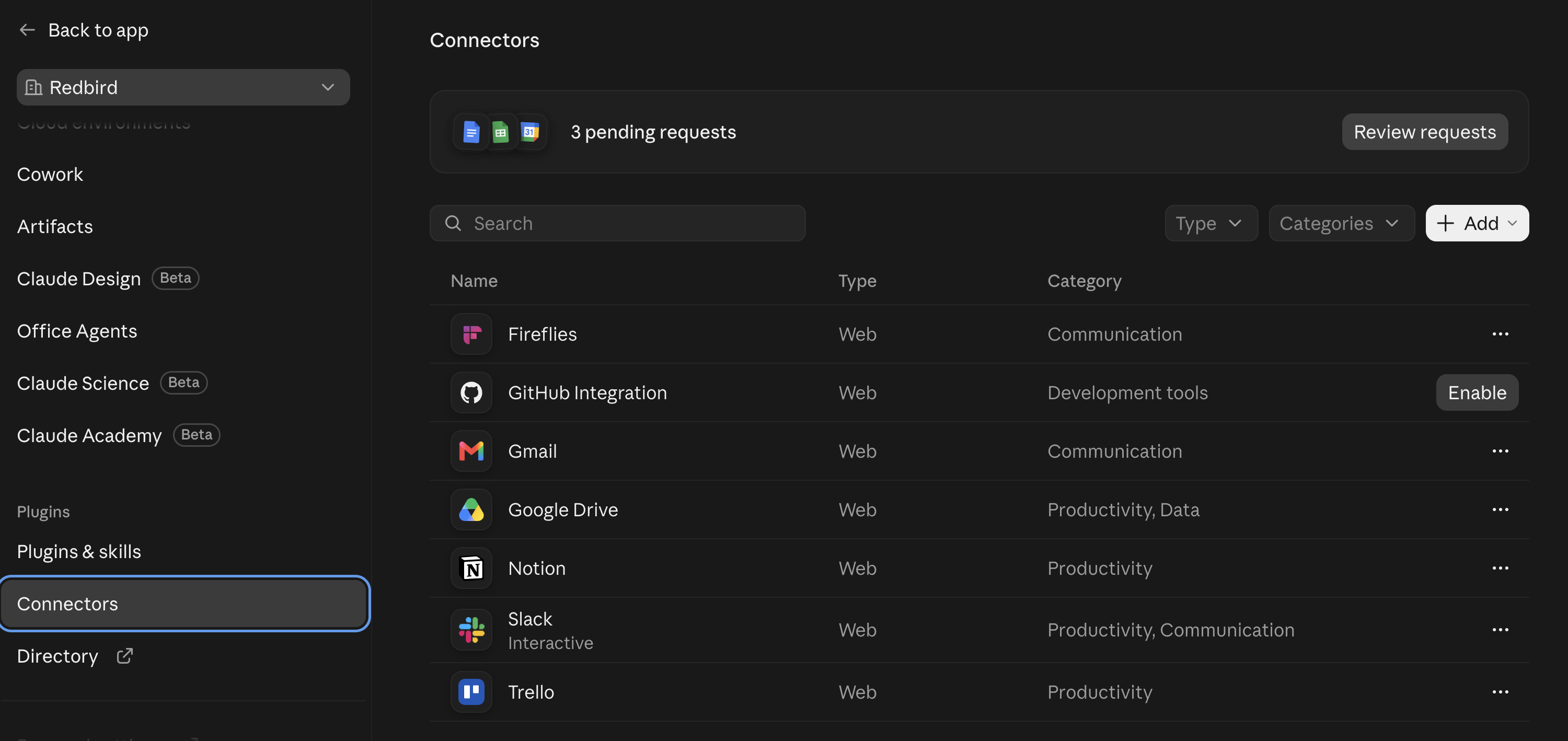This screenshot has width=1568, height=741.
Task: Click the Slack logo icon
Action: coord(471,630)
